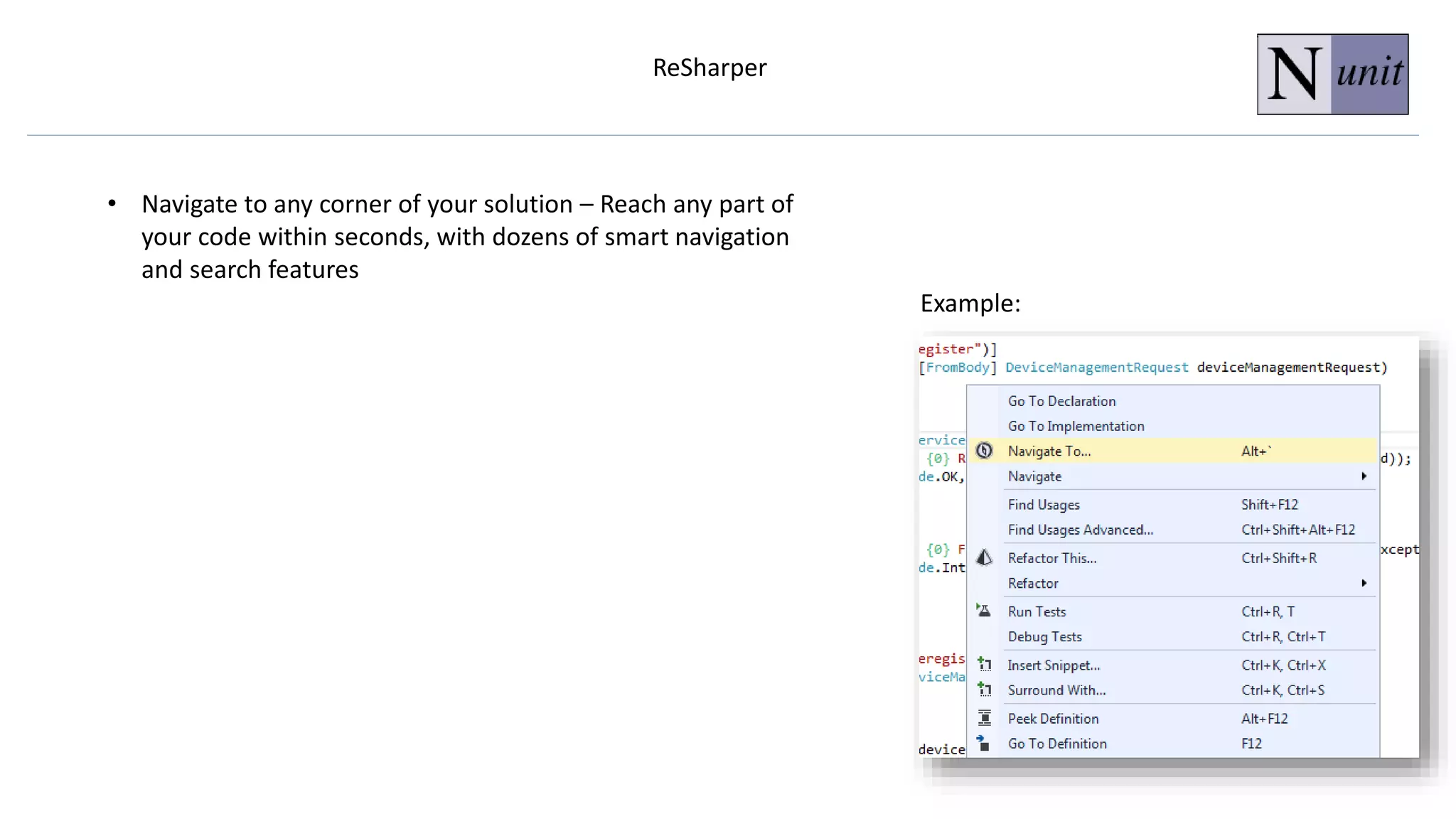Click the NUnit logo image
Screen dimensions: 1456x819
[x=1332, y=74]
